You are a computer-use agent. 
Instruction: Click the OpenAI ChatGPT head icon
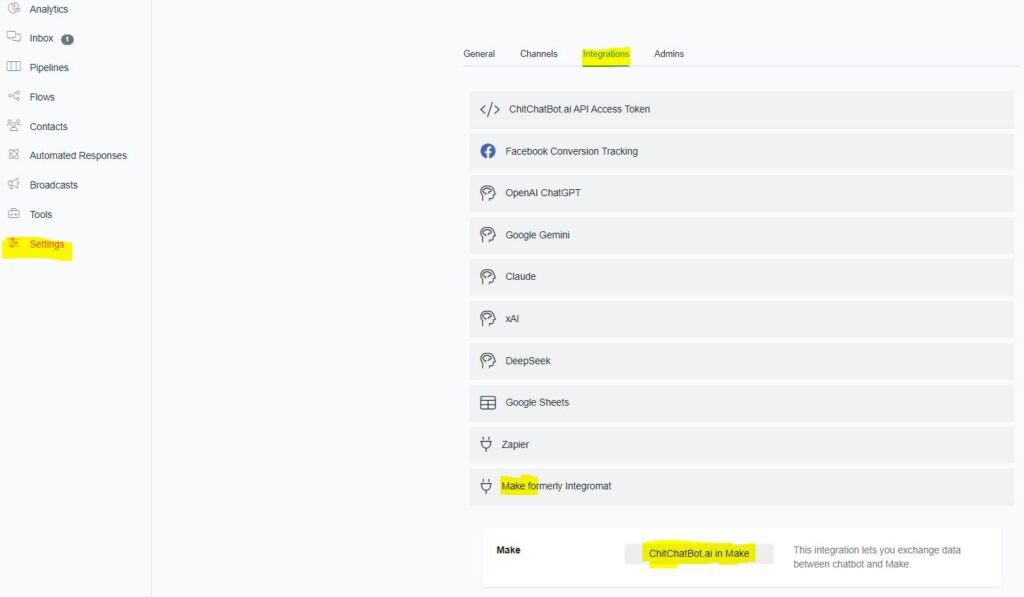tap(488, 193)
